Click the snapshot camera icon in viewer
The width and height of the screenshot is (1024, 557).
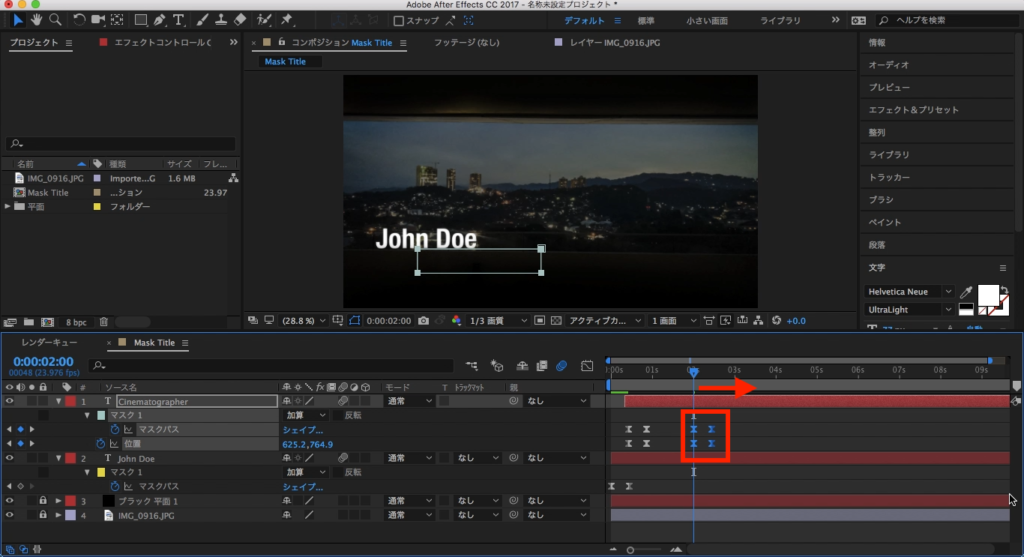click(425, 321)
